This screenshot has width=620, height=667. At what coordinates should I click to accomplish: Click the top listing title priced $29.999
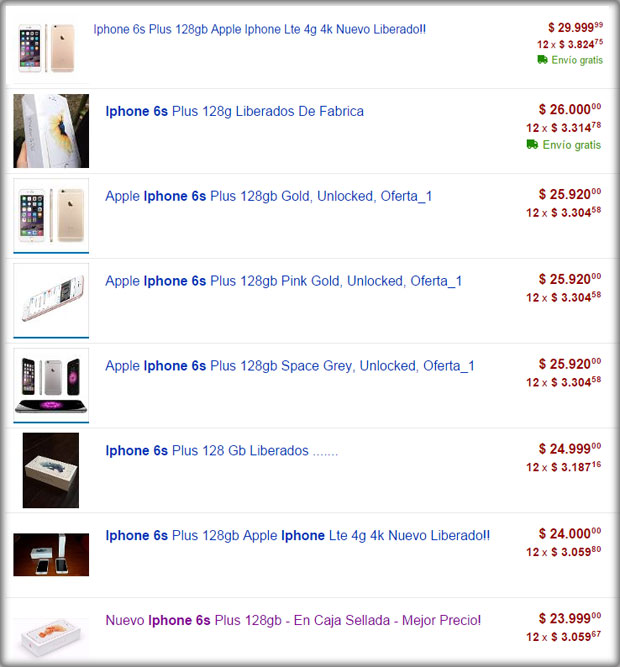[259, 29]
